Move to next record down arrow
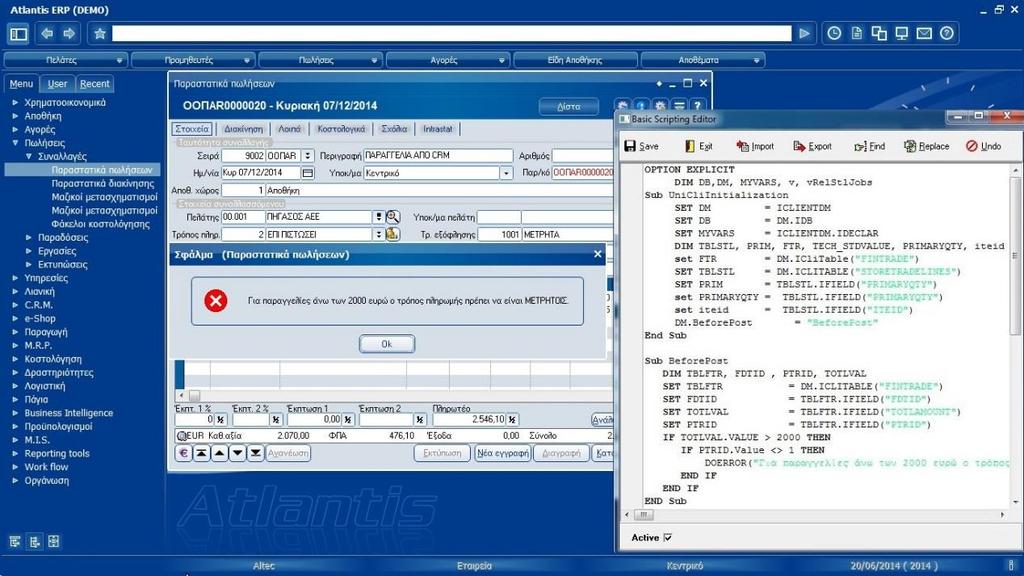The image size is (1024, 576). pyautogui.click(x=238, y=453)
